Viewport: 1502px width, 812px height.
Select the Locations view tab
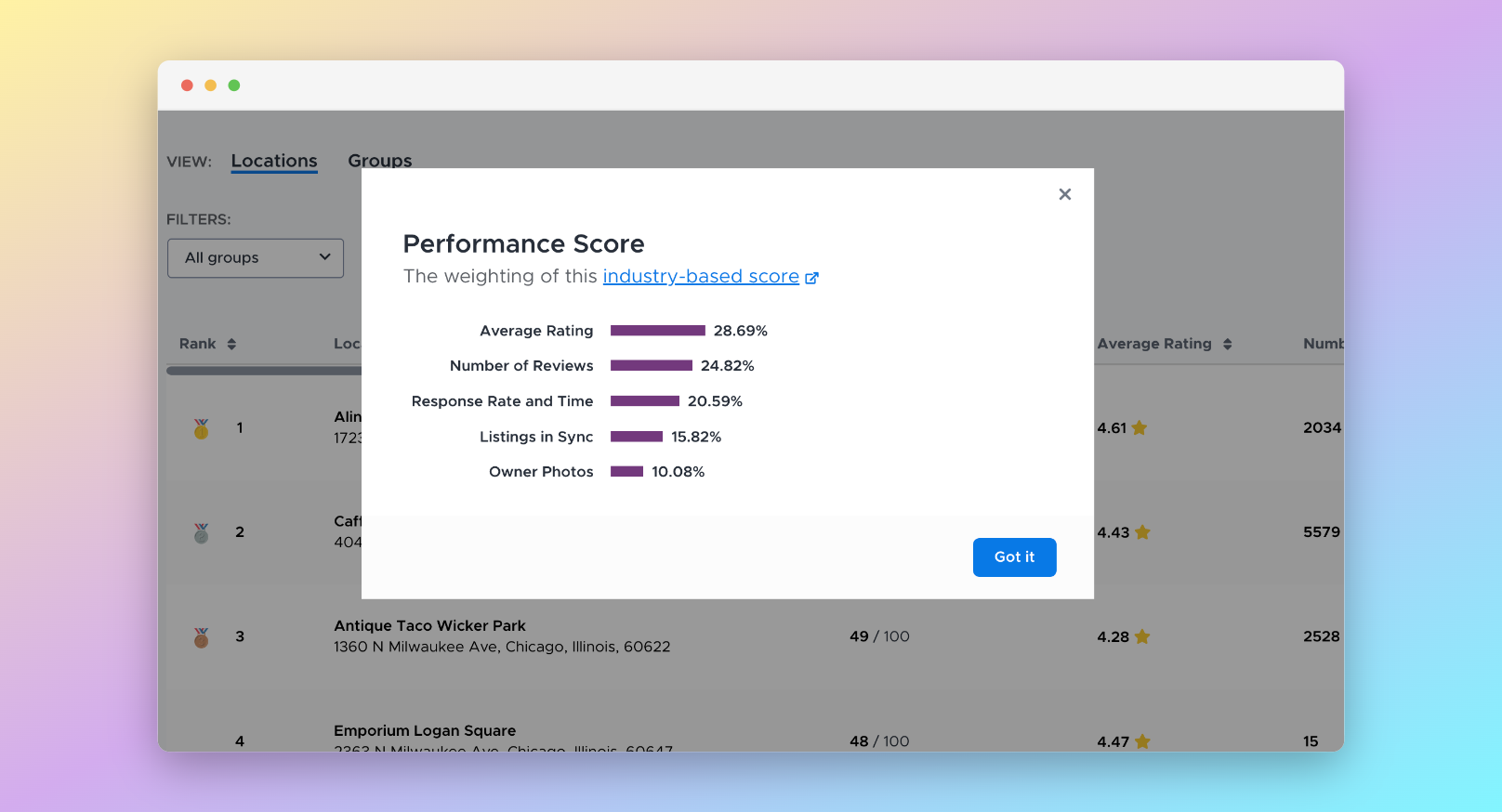pos(274,161)
